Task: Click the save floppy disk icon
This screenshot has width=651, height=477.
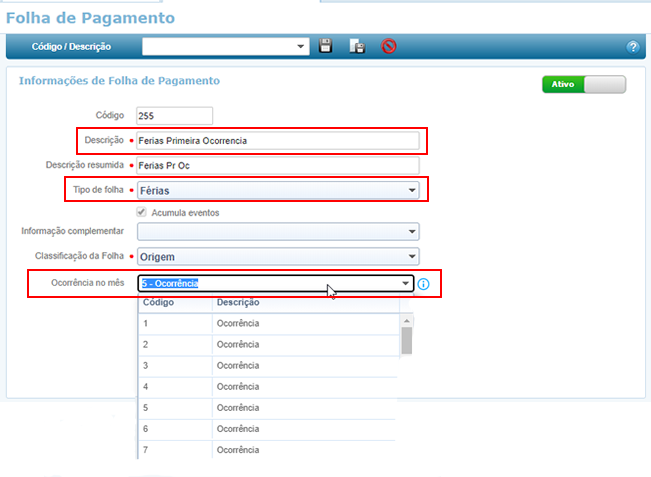Action: 325,46
